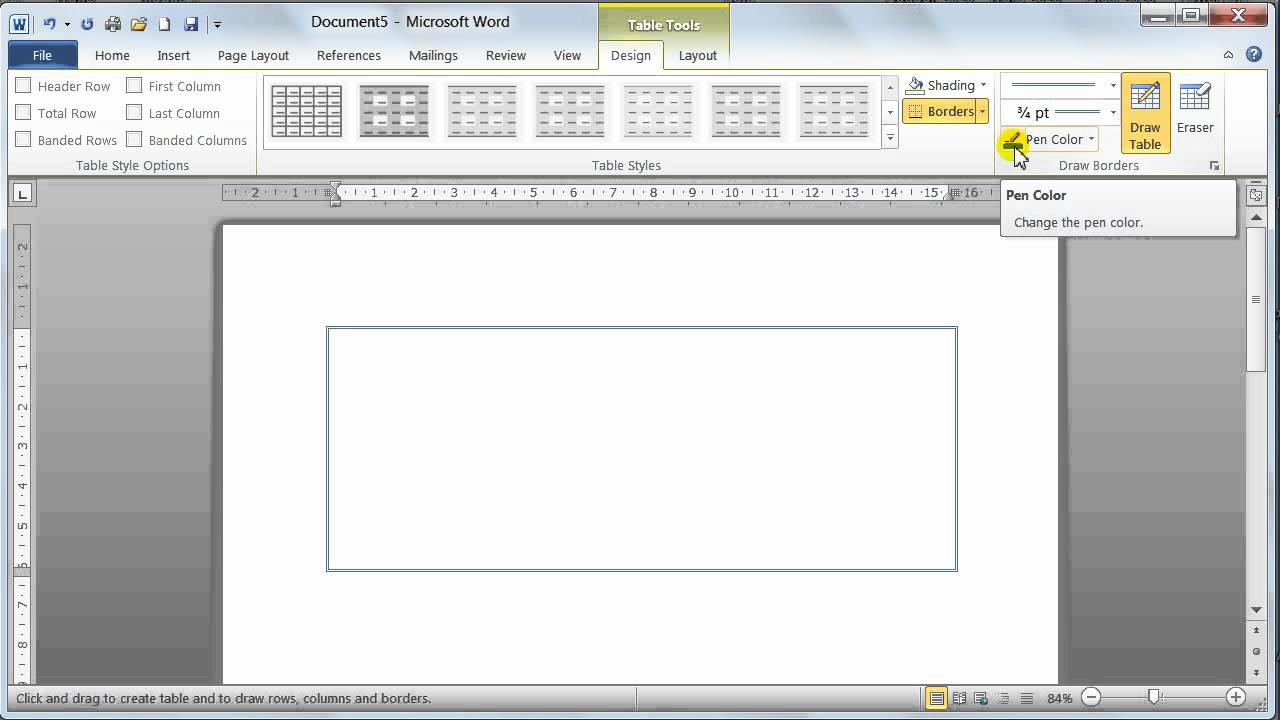Click the Redo icon in Quick Access Toolbar
Viewport: 1280px width, 720px height.
coord(87,23)
